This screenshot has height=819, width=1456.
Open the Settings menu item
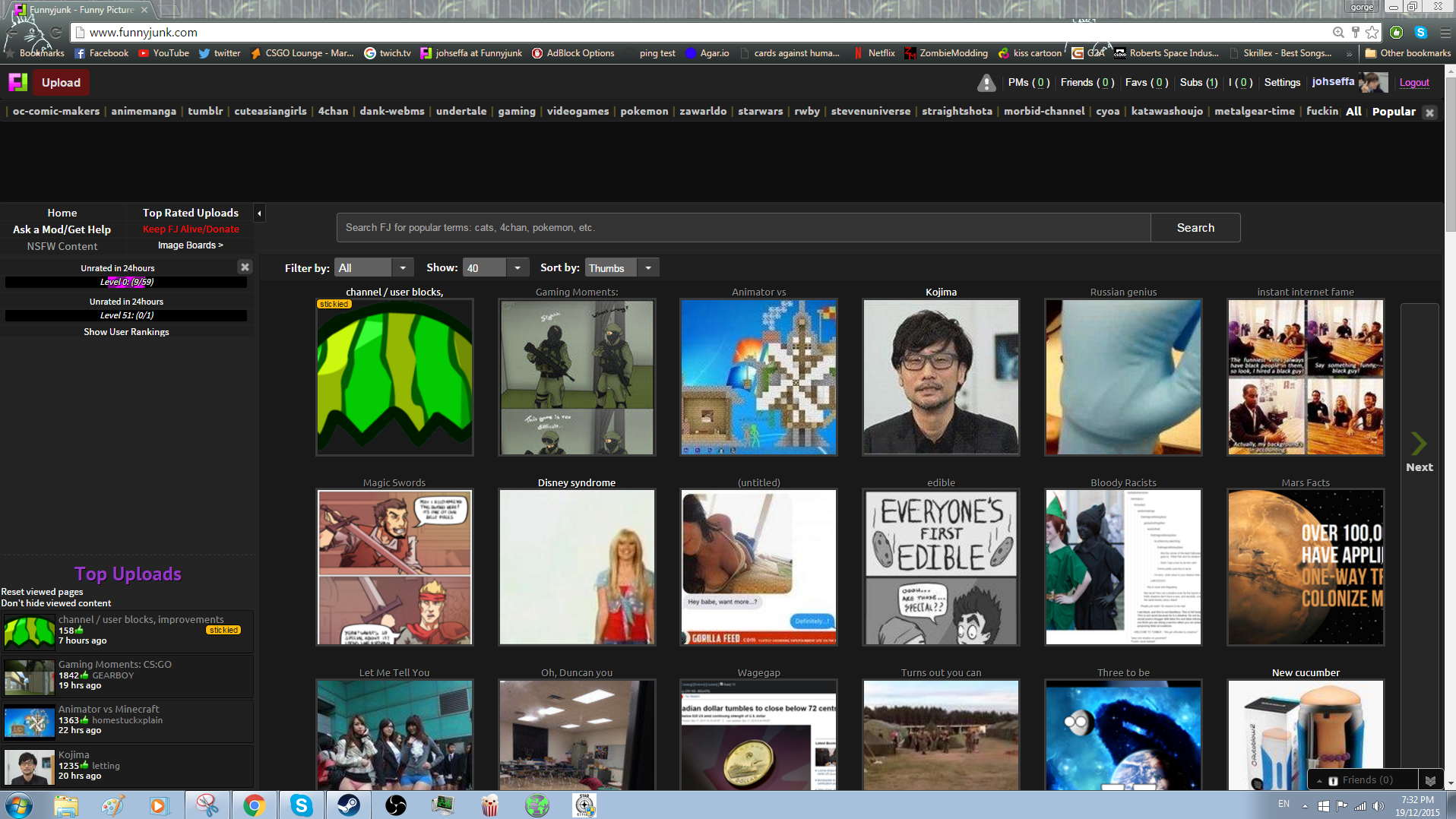pyautogui.click(x=1282, y=82)
